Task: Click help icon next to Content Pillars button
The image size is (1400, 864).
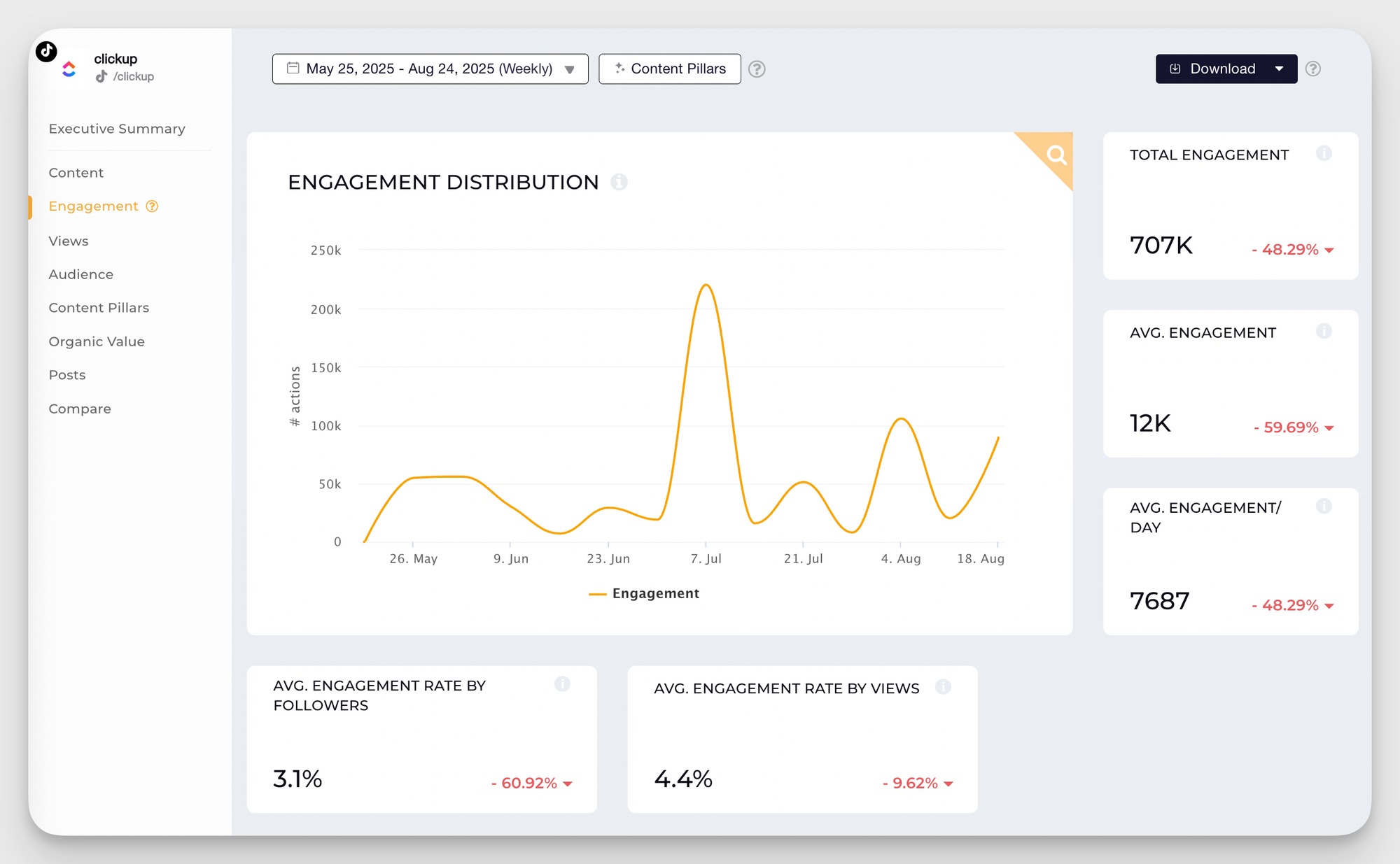Action: click(757, 69)
